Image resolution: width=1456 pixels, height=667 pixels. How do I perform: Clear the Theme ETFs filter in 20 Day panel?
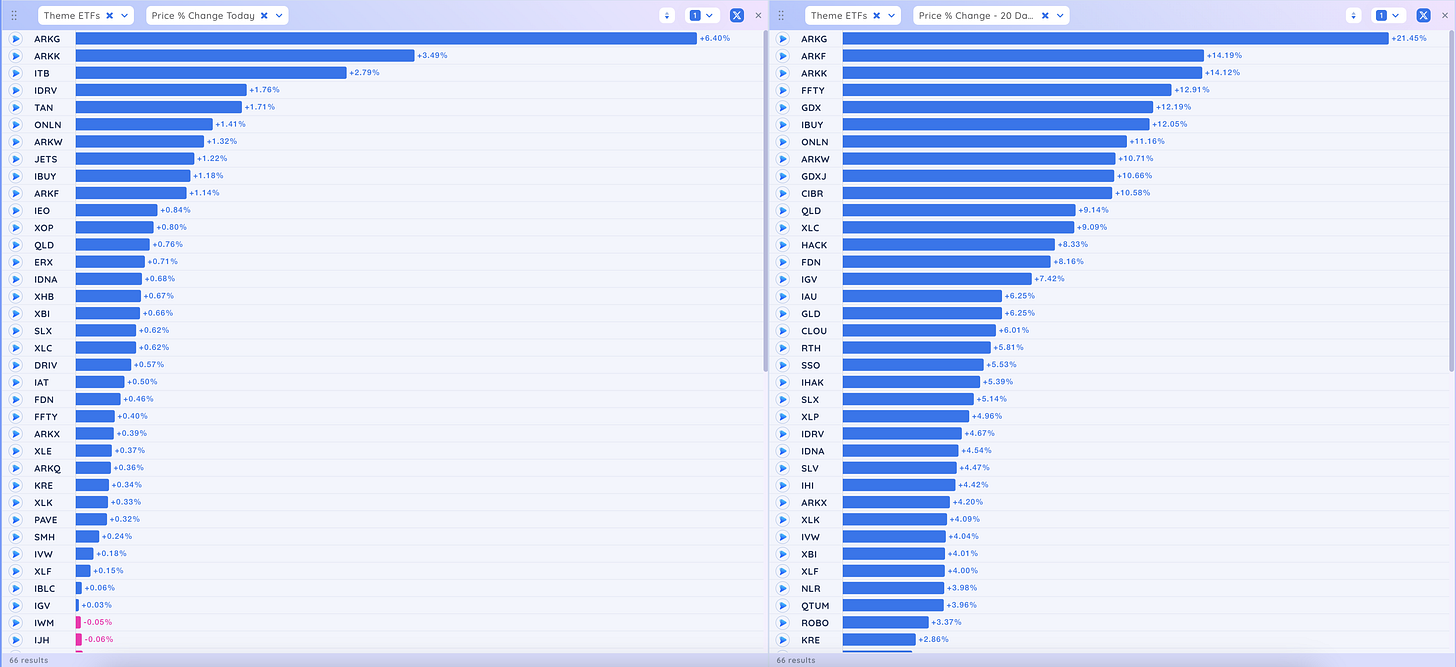[876, 16]
